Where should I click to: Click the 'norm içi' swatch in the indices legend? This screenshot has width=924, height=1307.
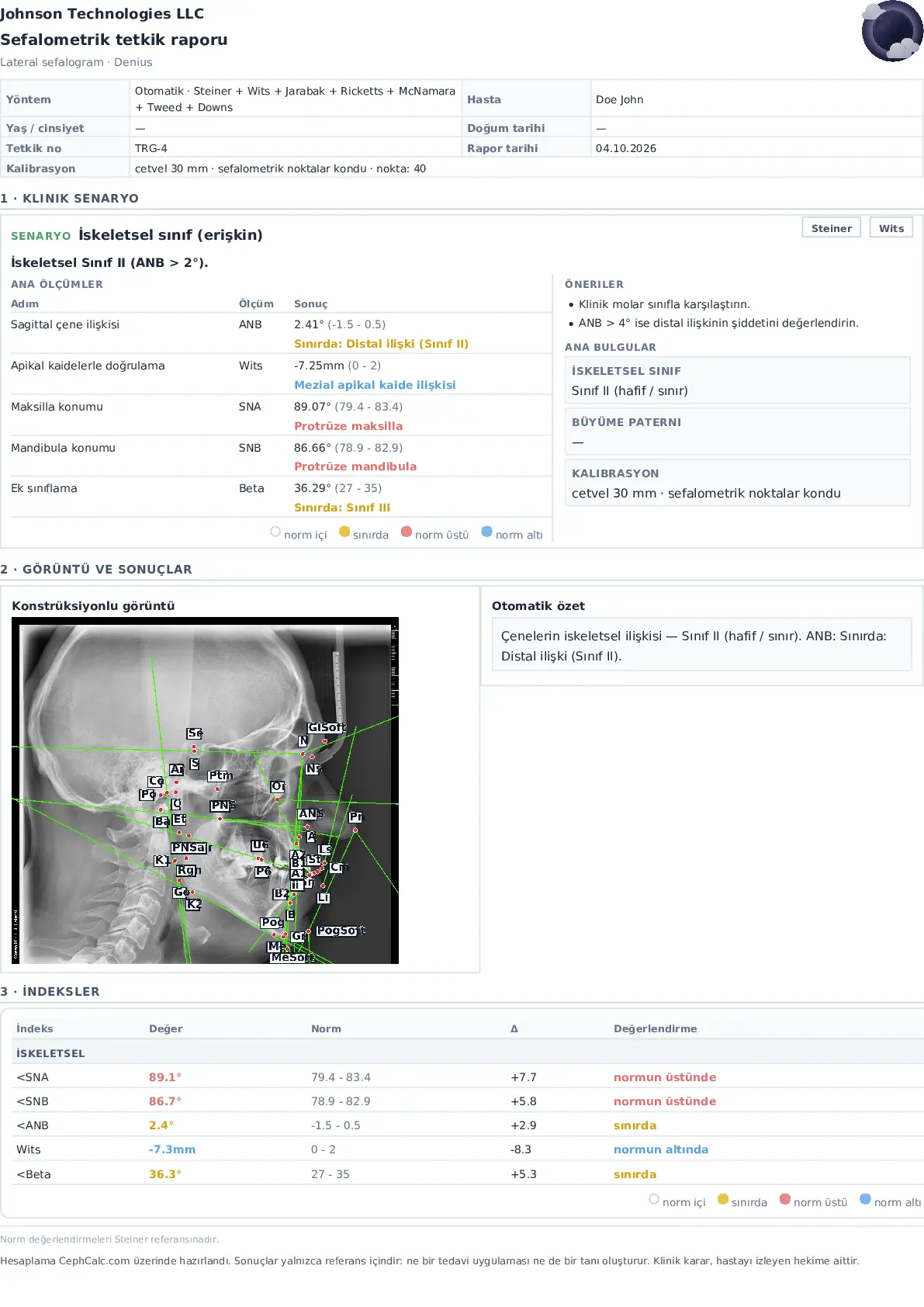click(x=654, y=1199)
